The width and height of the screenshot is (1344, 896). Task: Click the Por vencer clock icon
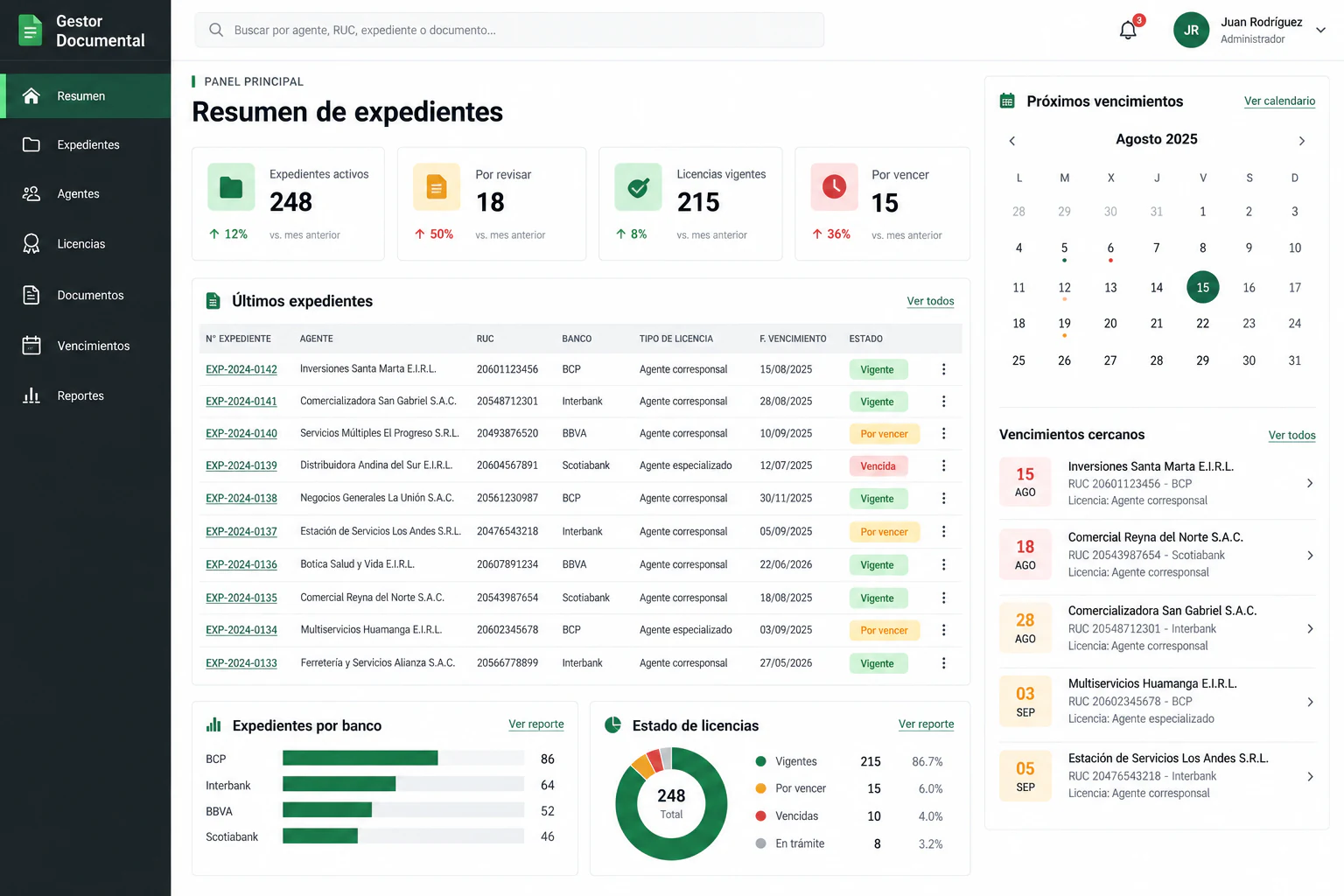point(834,187)
